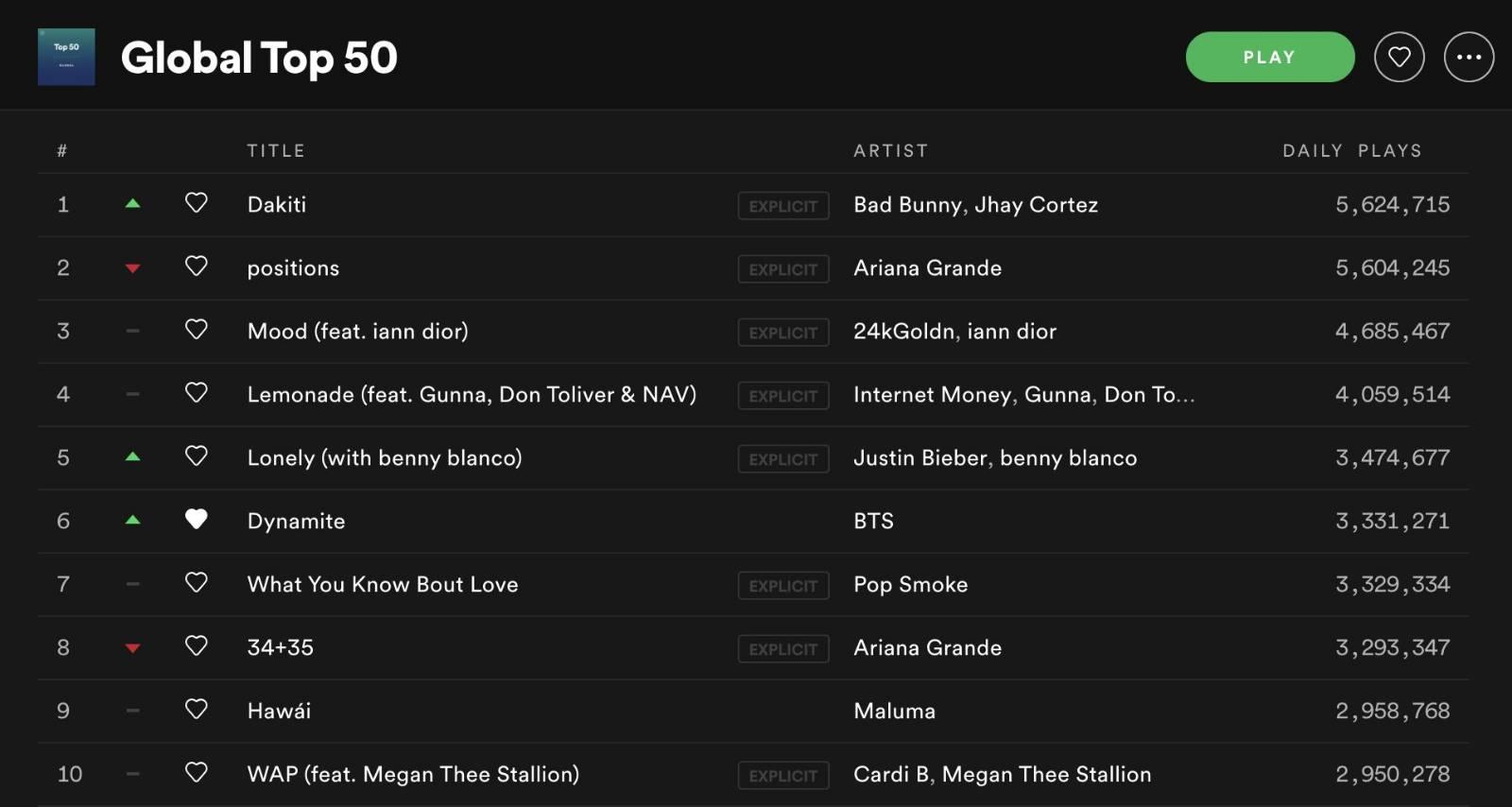Save Mood (feat. iann dior) via heart icon
Screen dimensions: 1512x807
(196, 330)
